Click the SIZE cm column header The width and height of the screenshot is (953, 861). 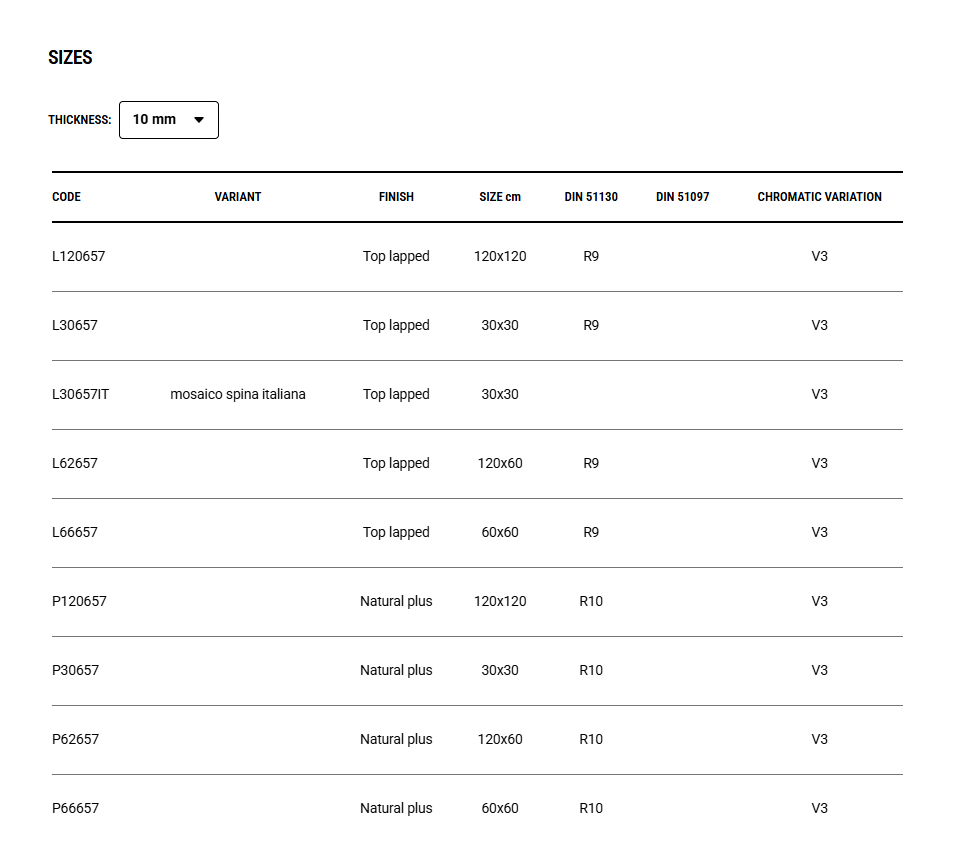click(500, 197)
